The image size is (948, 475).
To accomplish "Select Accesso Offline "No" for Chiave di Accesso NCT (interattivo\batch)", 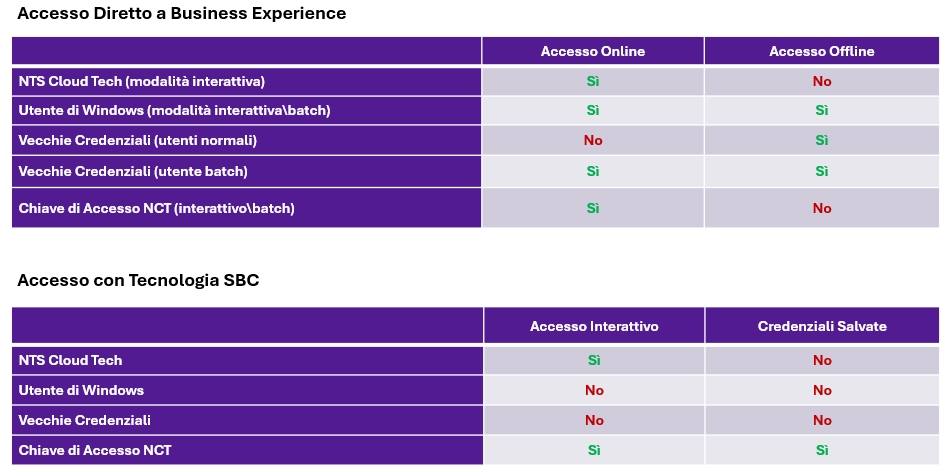I will click(822, 208).
